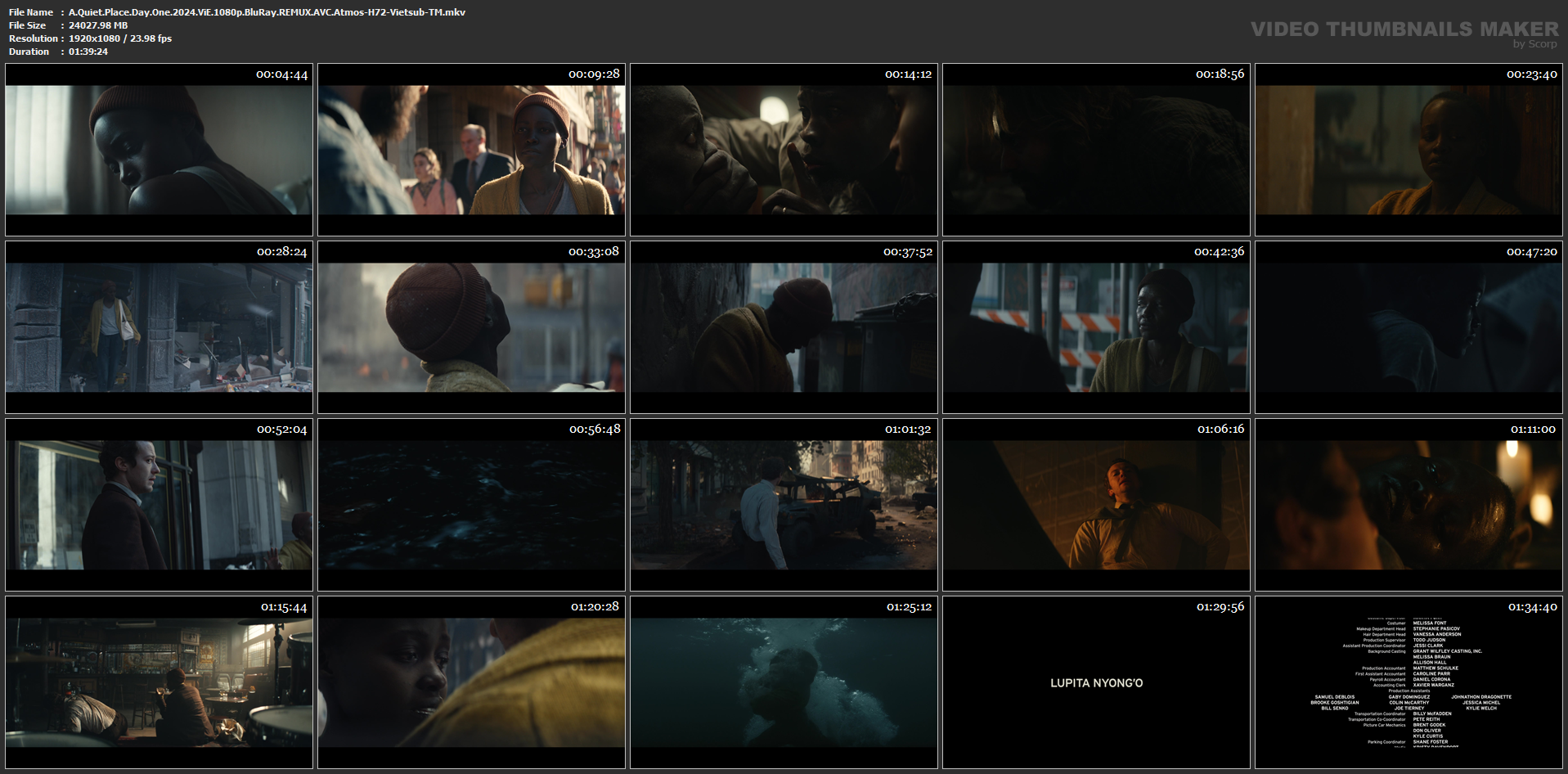
Task: Click the timestamp label 00:47:20
Action: click(1532, 252)
